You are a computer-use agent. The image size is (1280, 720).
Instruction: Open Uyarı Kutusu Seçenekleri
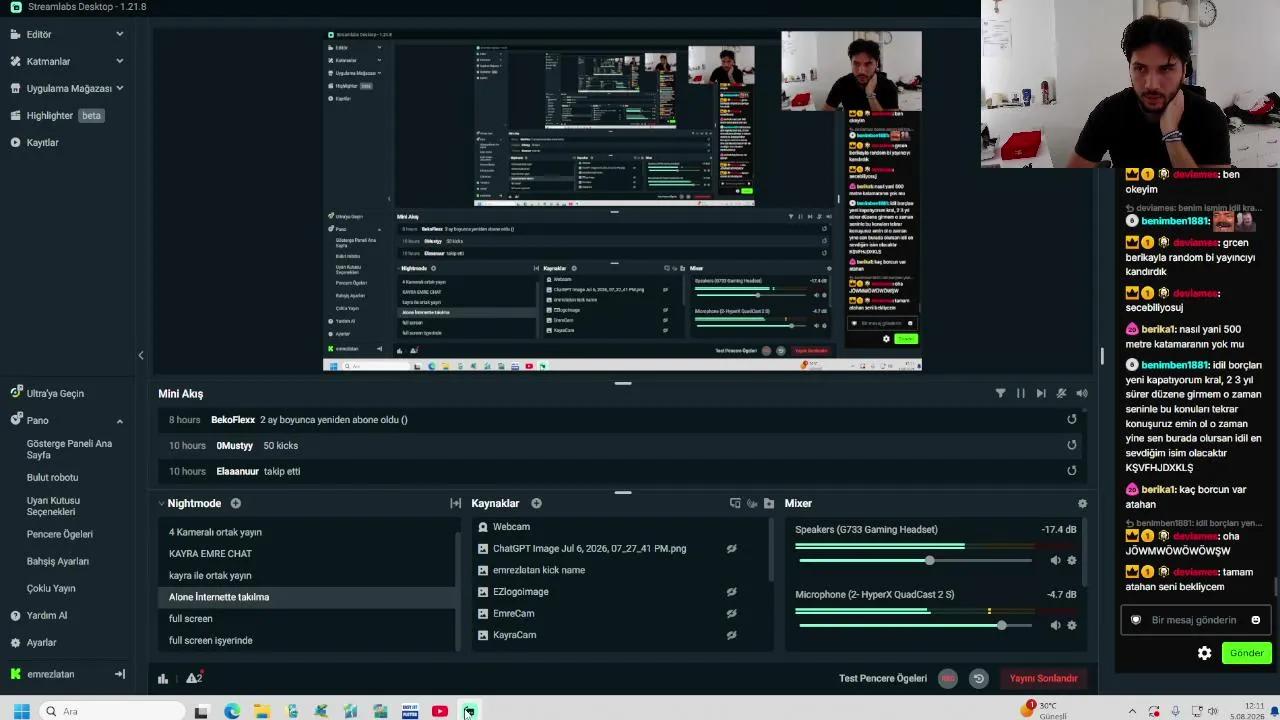coord(54,506)
